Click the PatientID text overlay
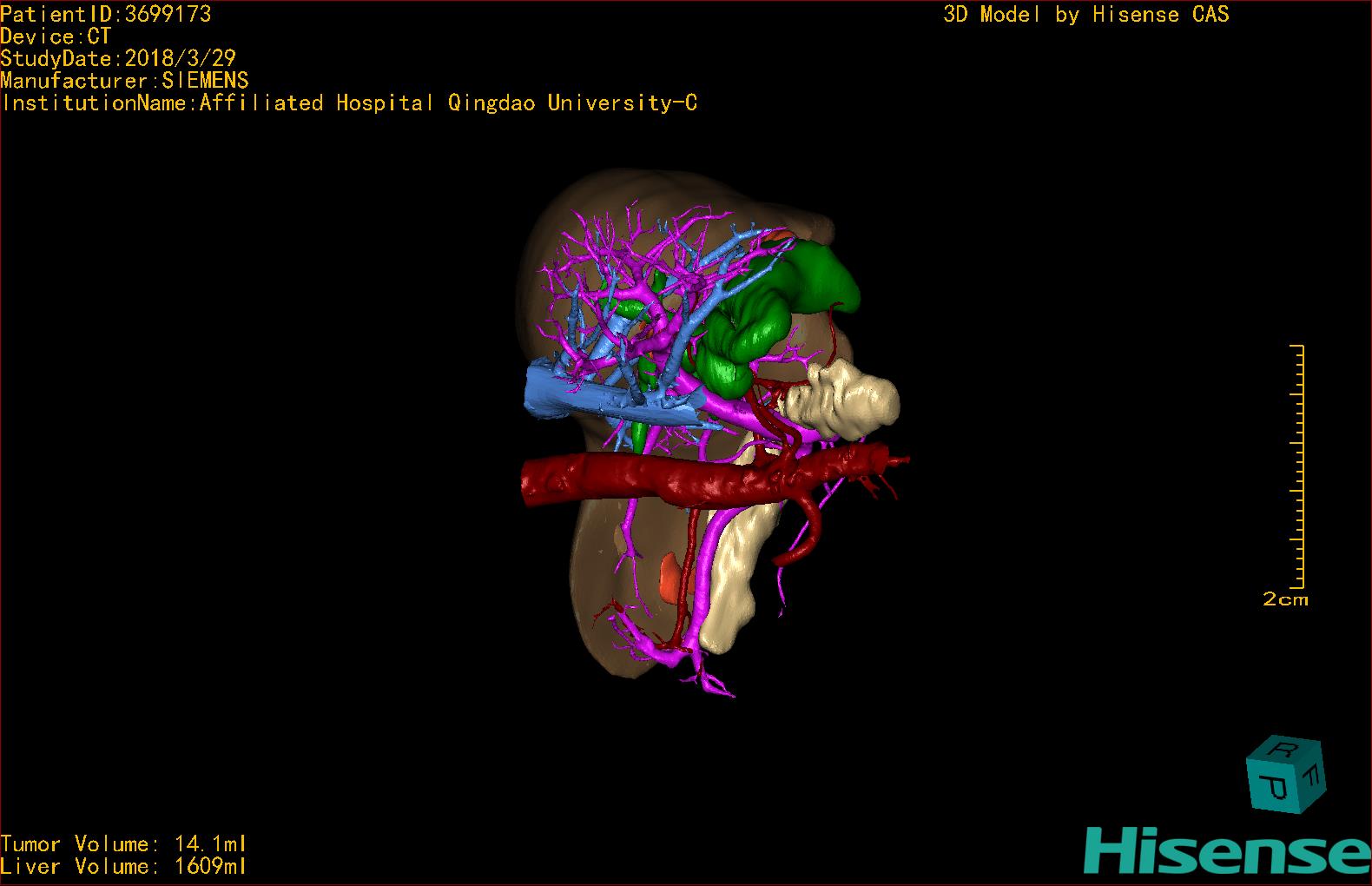Screen dimensions: 1372x886 [x=106, y=14]
